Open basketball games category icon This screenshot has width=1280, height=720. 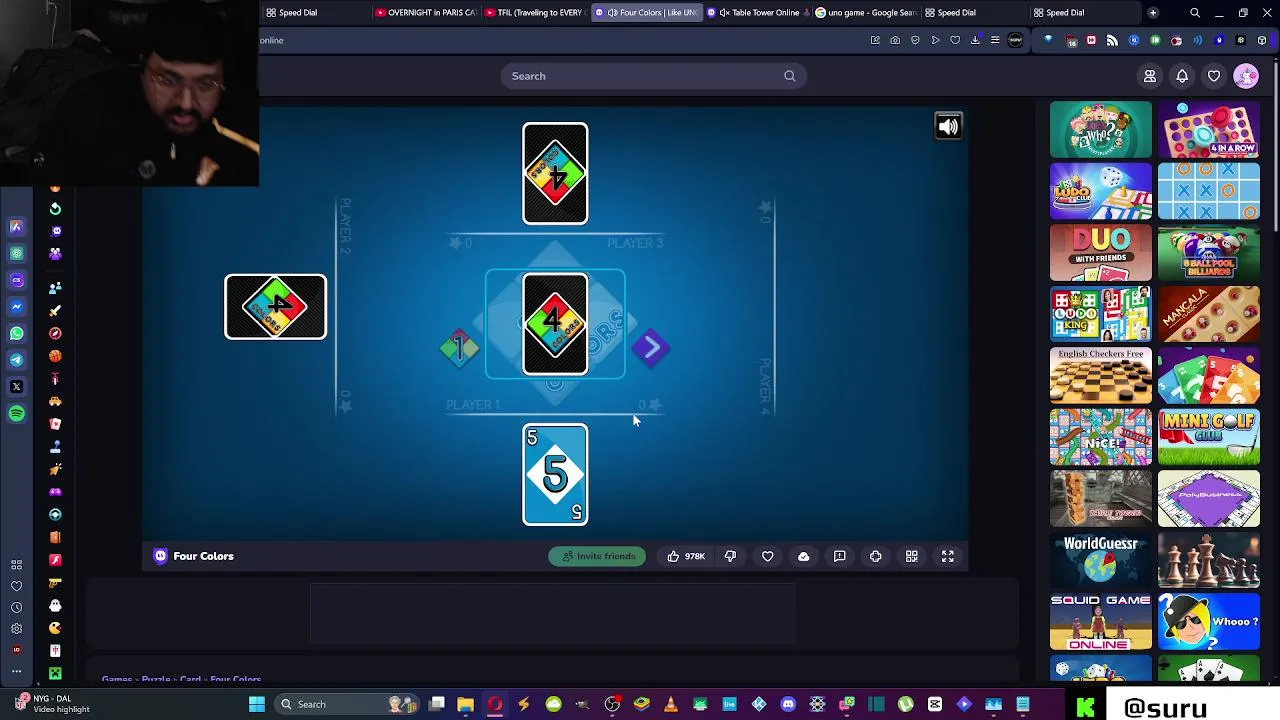55,356
